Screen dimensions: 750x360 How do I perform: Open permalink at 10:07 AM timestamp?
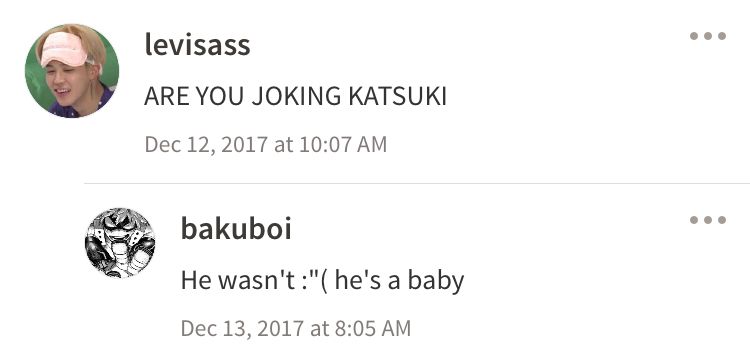[265, 144]
